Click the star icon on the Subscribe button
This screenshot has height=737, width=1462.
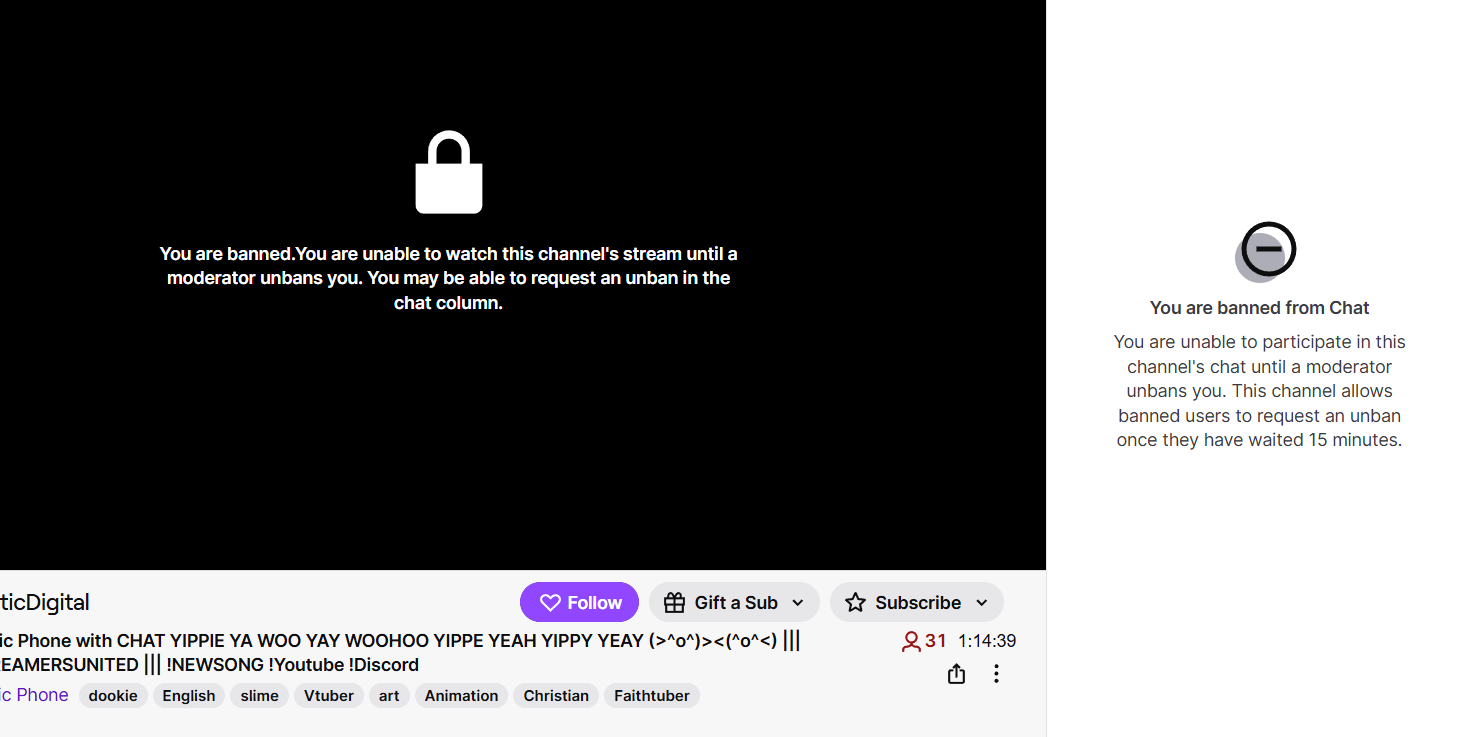[x=855, y=602]
